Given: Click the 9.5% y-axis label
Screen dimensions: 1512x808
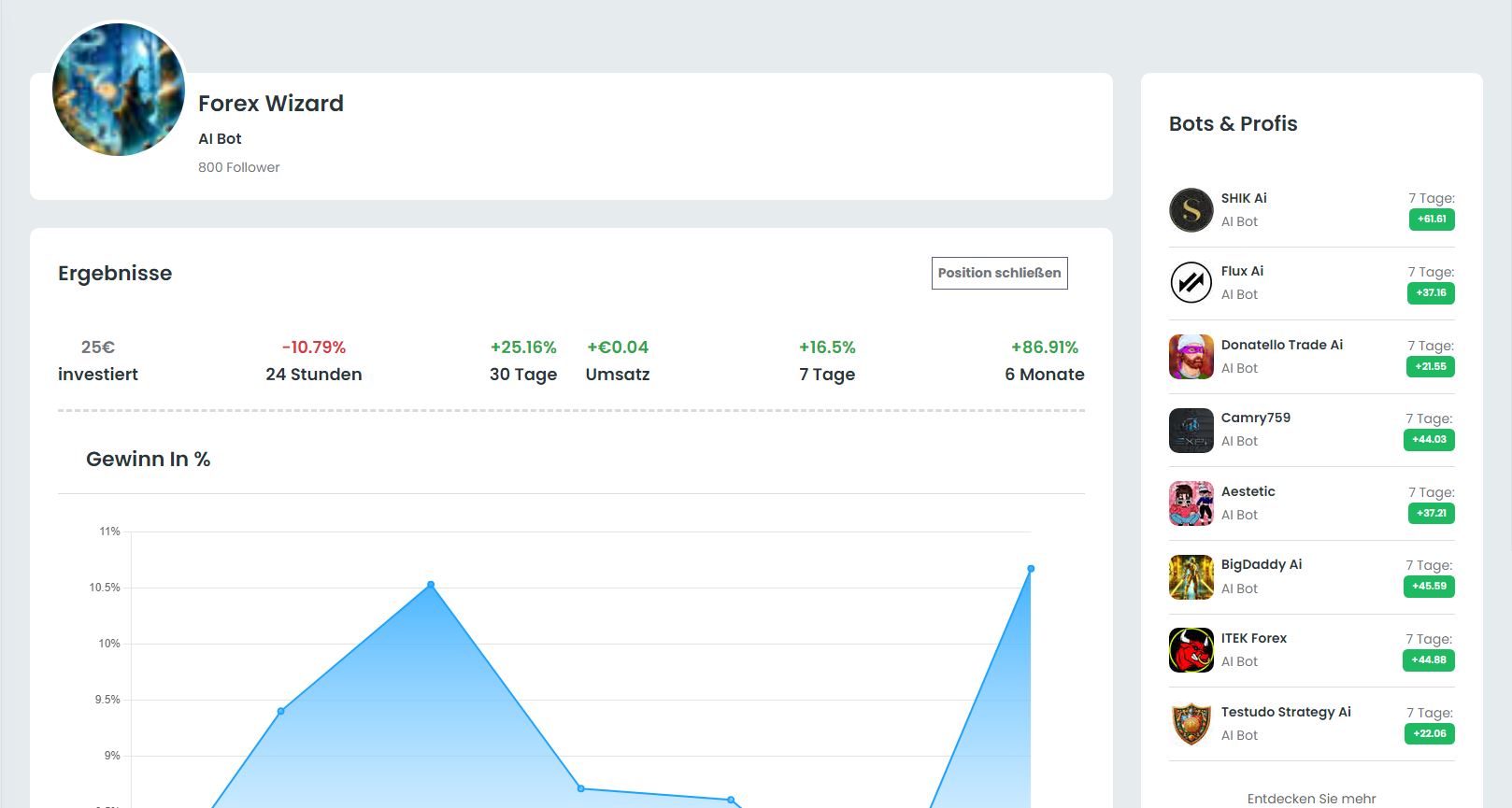Looking at the screenshot, I should tap(107, 700).
